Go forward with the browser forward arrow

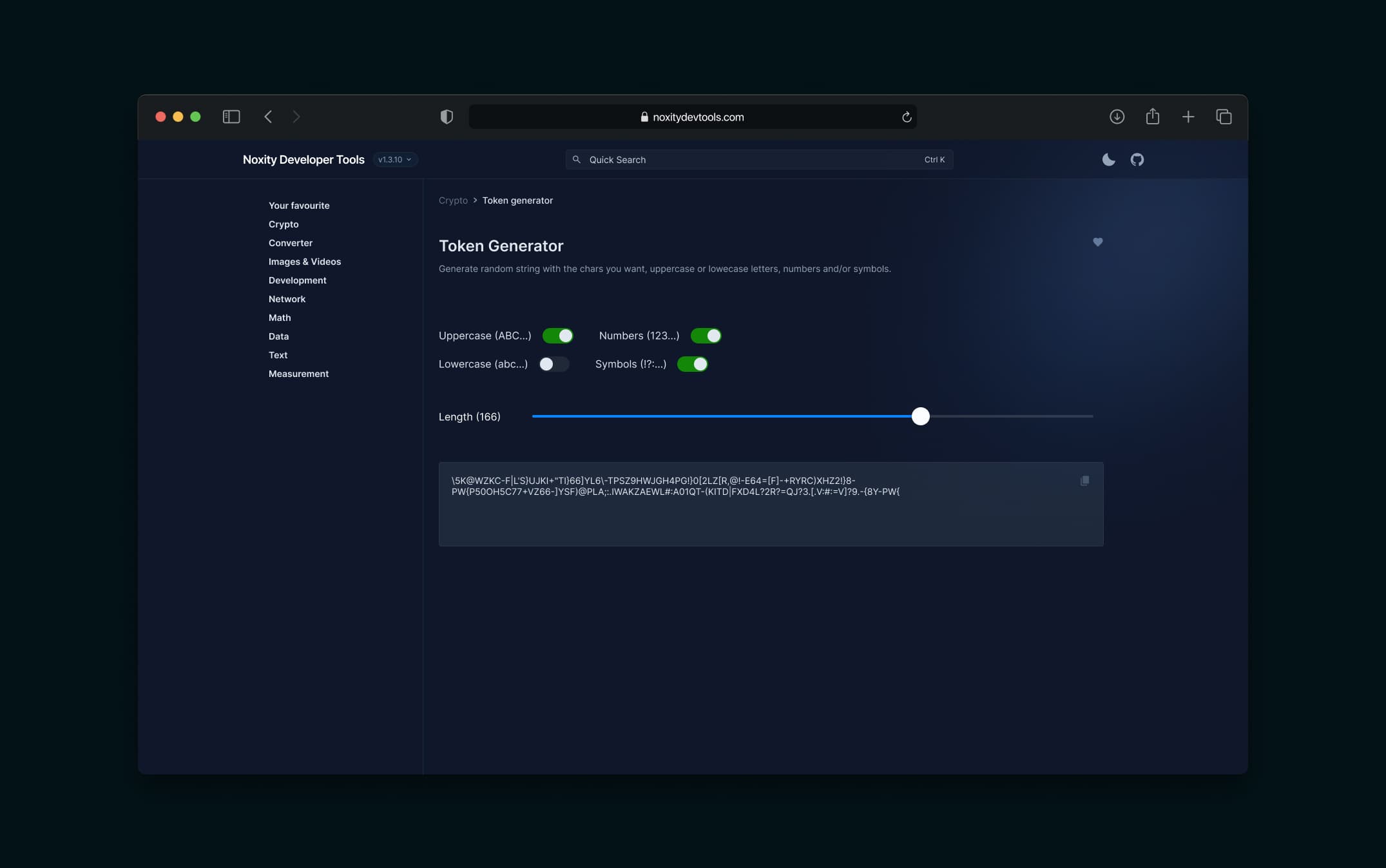(296, 117)
